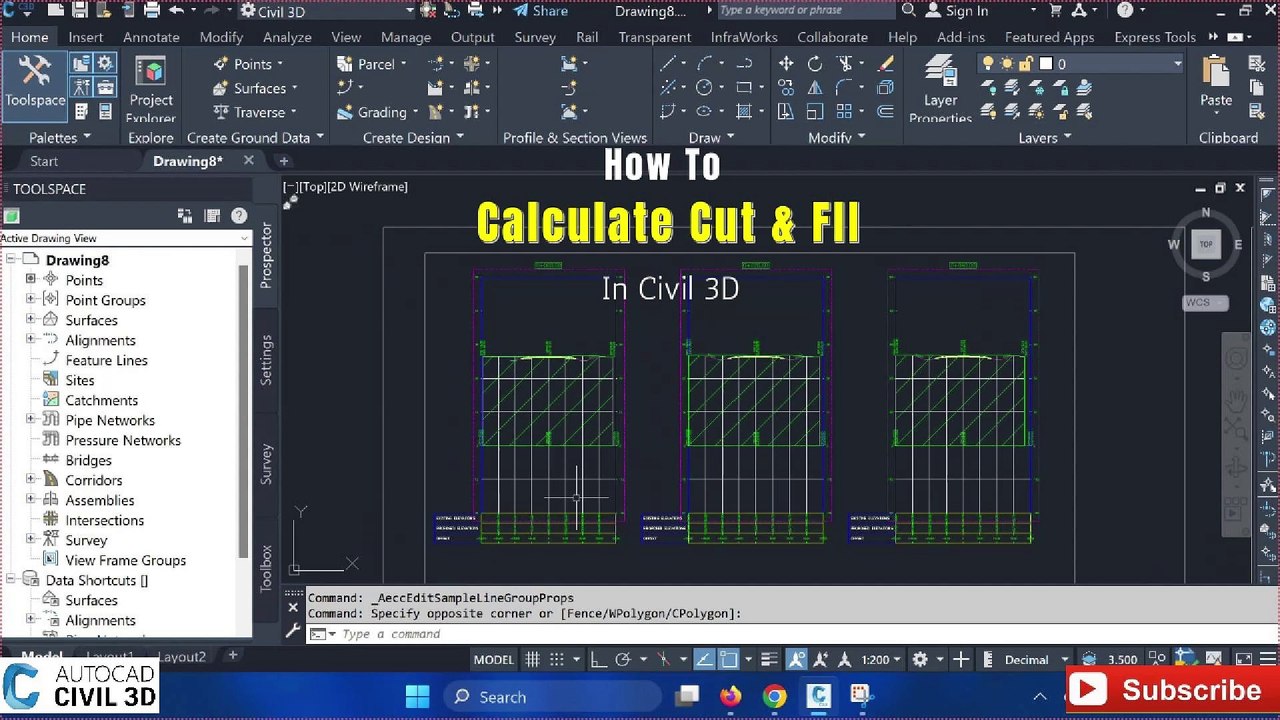Switch to the Start document tab
This screenshot has height=720, width=1280.
pyautogui.click(x=44, y=161)
